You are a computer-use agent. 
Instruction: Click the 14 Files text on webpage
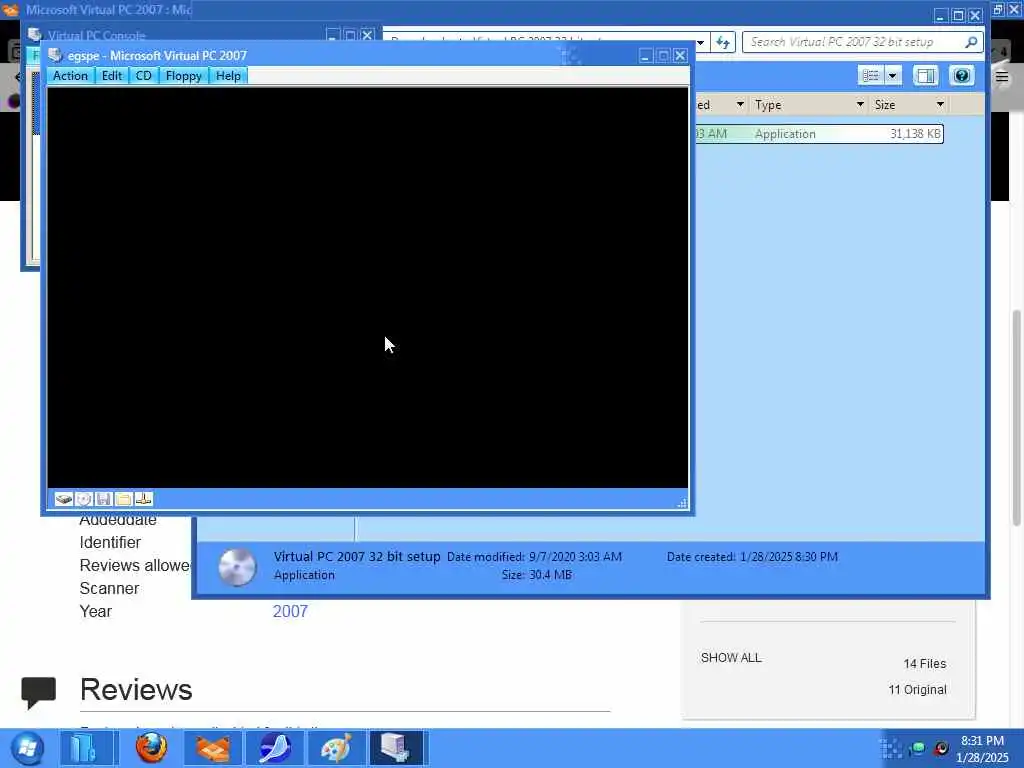coord(925,664)
